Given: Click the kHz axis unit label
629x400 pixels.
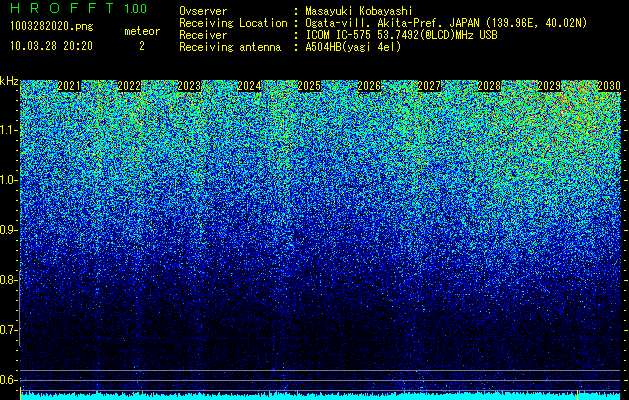Looking at the screenshot, I should point(9,81).
